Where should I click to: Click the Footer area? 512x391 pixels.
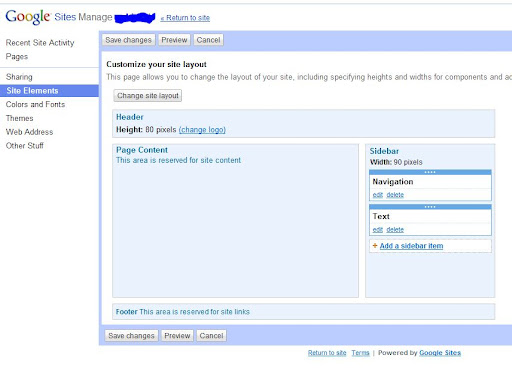[303, 312]
